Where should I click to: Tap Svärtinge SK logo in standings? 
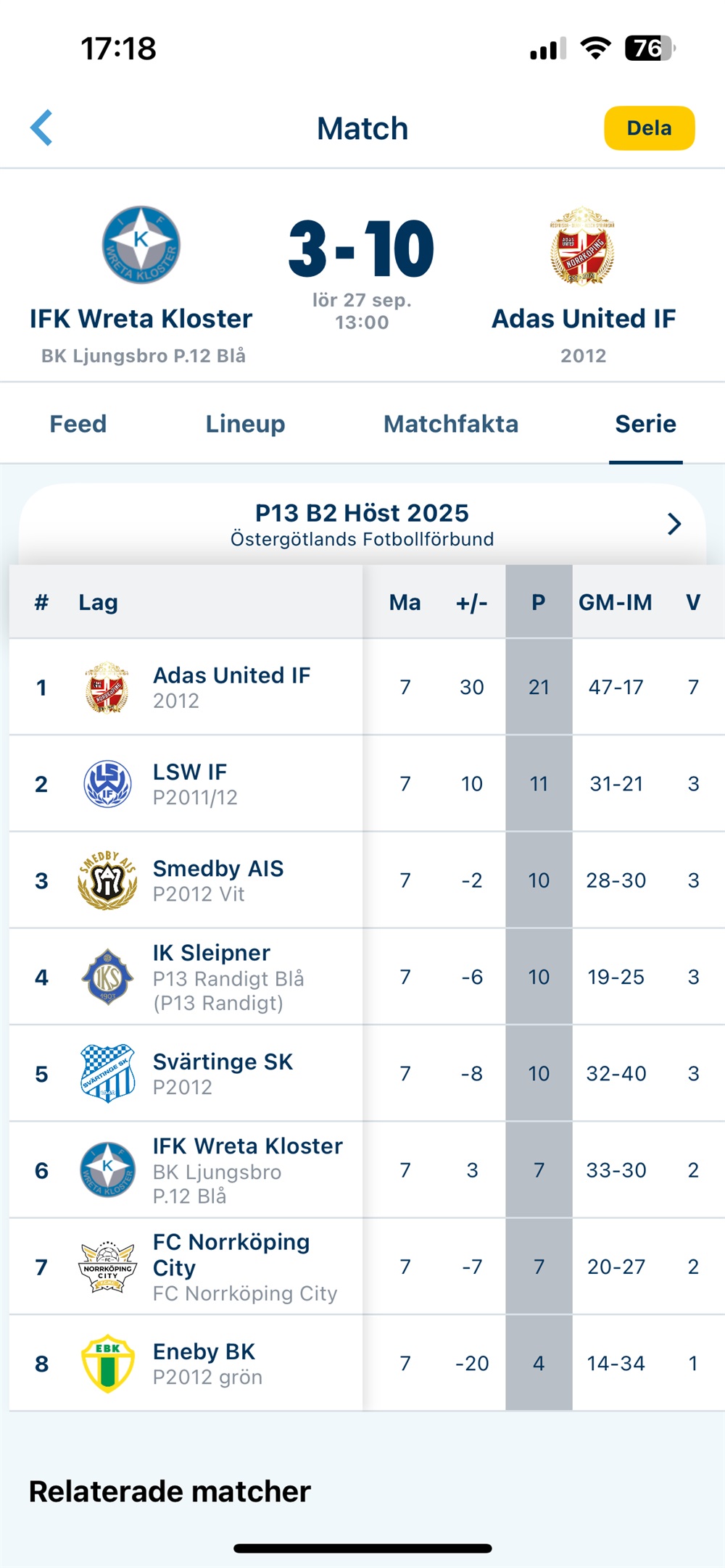[107, 1073]
